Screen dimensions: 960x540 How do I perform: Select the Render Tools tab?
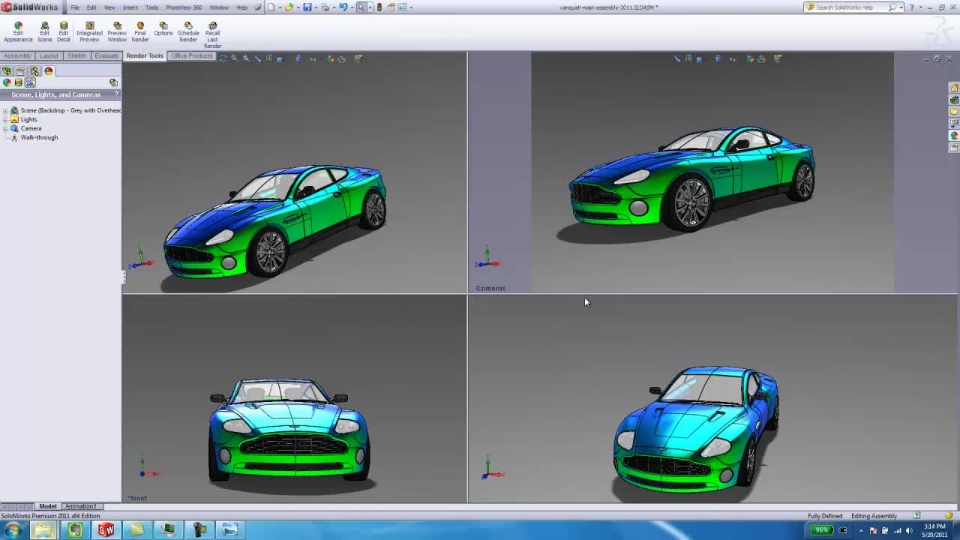[x=144, y=56]
